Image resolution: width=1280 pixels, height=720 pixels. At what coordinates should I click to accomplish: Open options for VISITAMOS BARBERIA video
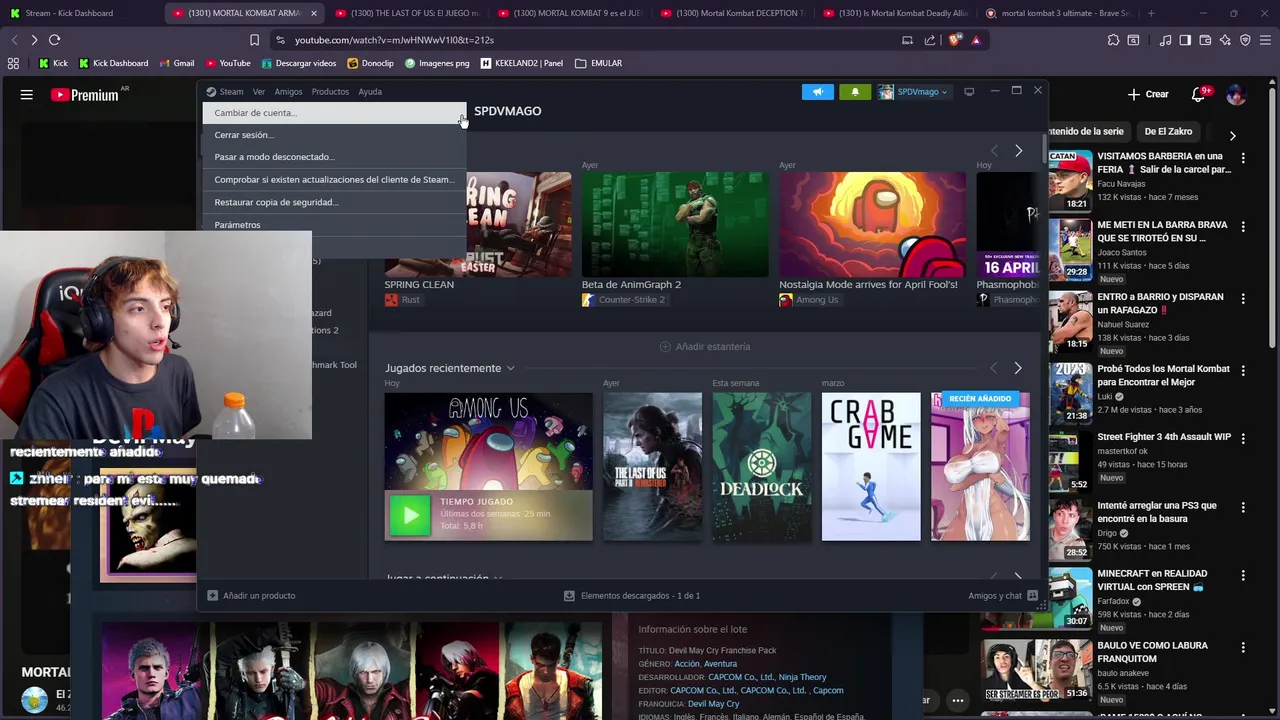[1243, 158]
